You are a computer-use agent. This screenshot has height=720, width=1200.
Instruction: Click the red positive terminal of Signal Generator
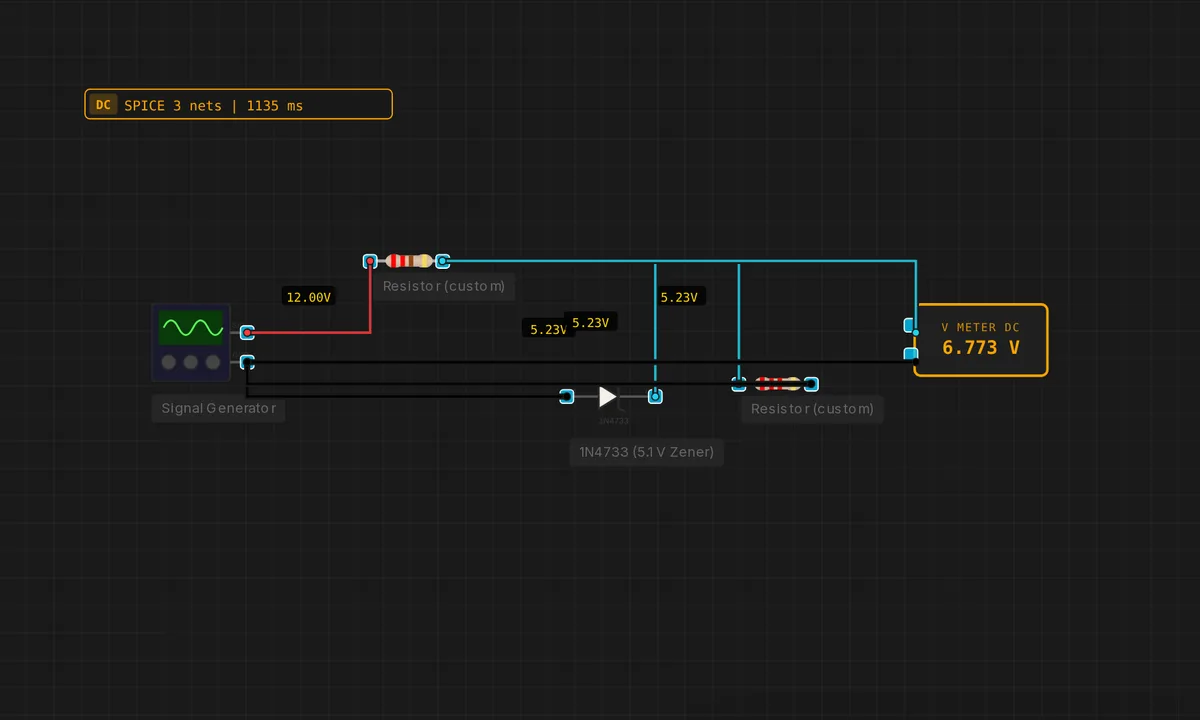click(247, 332)
